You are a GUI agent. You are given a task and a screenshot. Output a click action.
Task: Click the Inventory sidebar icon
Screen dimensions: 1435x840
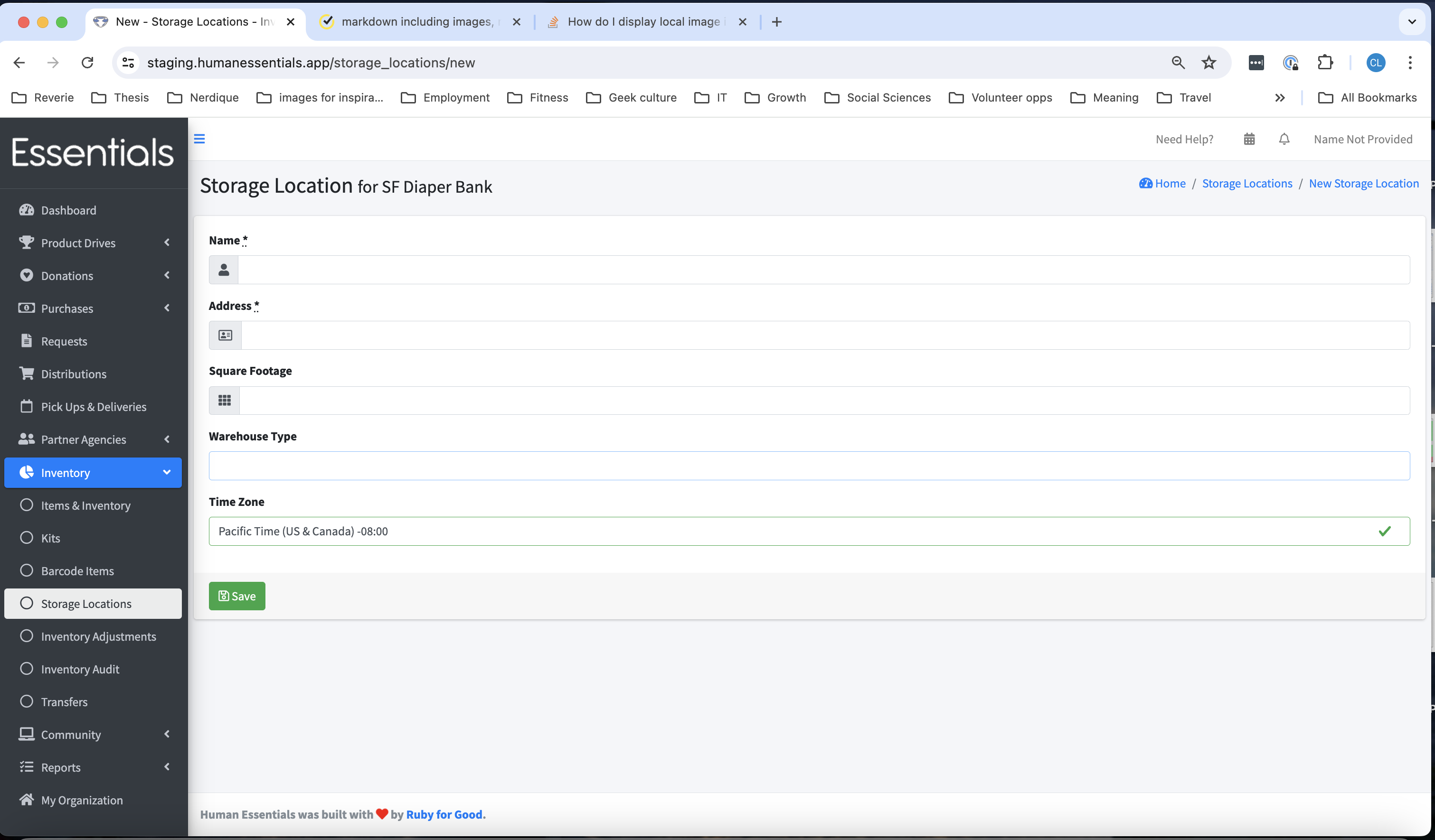26,472
